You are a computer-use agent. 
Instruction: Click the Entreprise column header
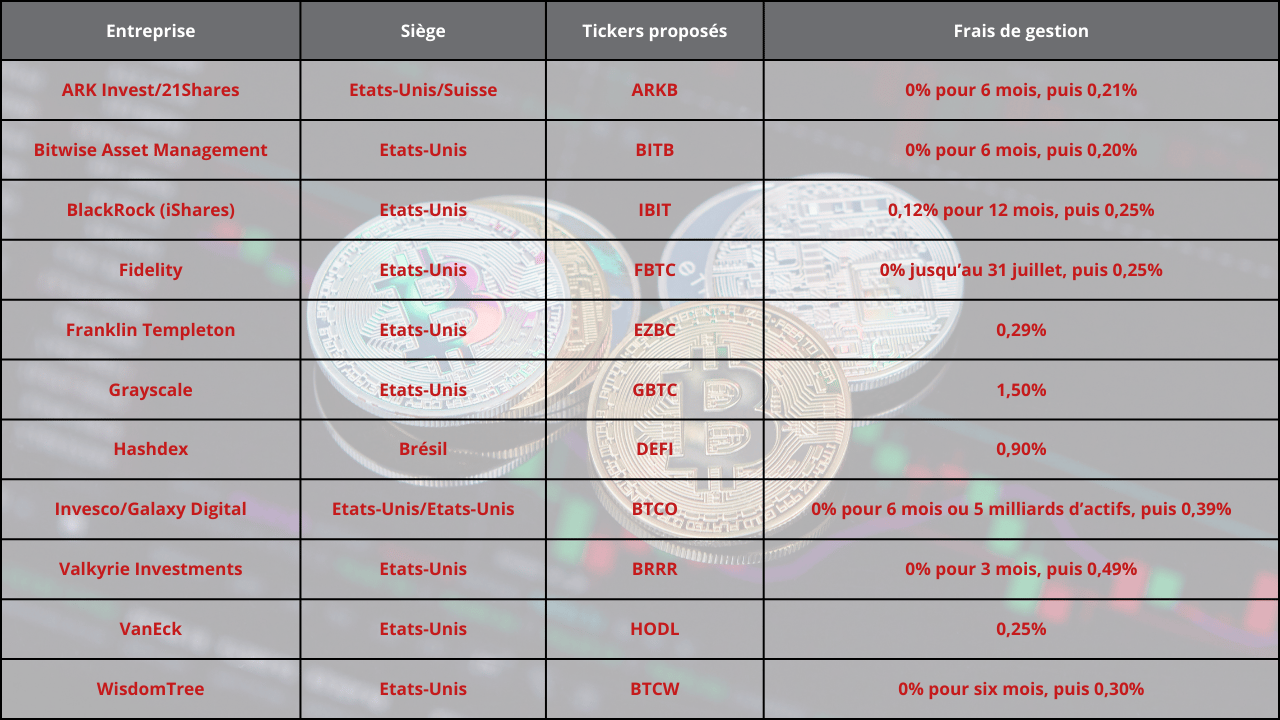(x=150, y=31)
